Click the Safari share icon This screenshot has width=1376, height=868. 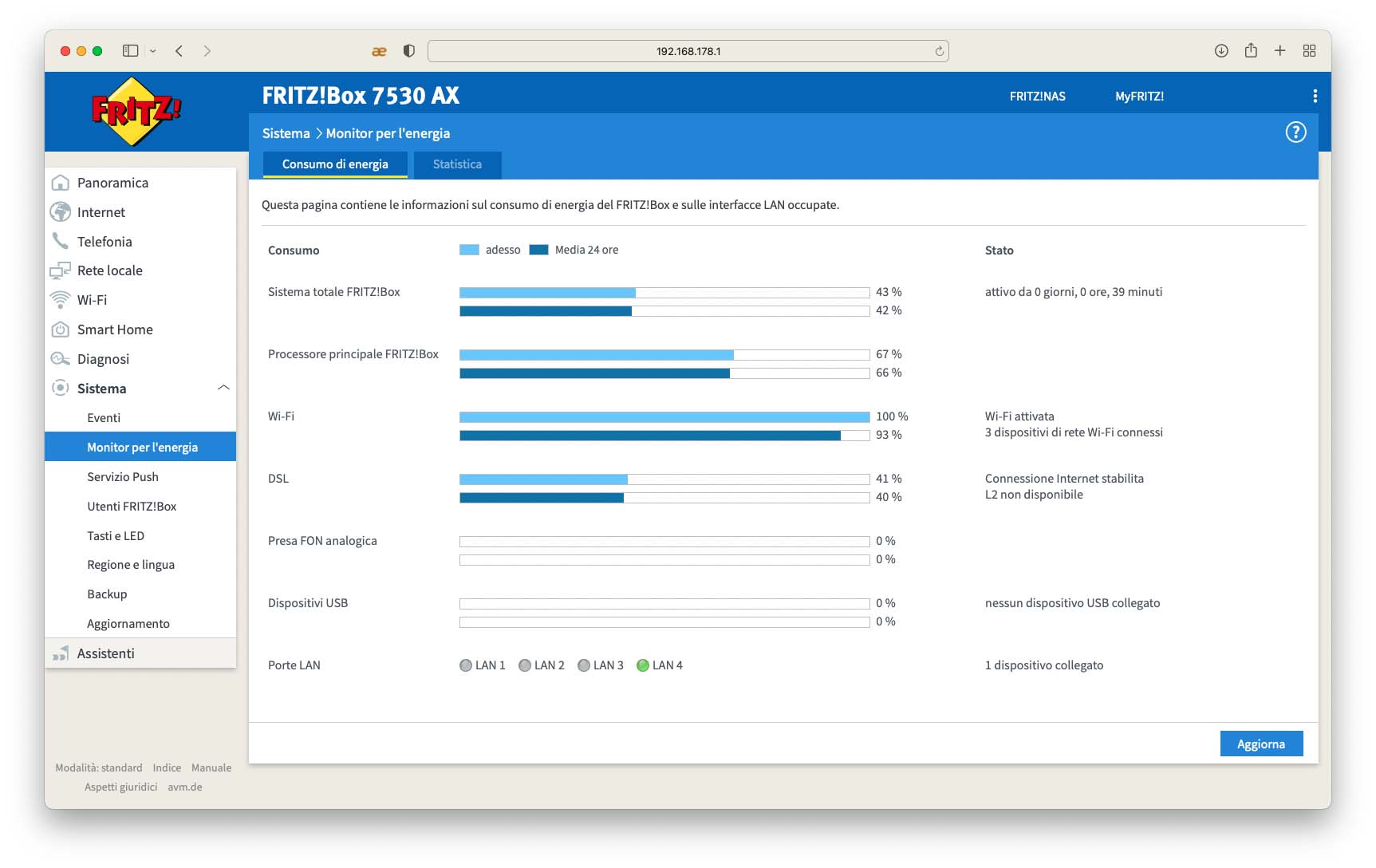coord(1251,50)
